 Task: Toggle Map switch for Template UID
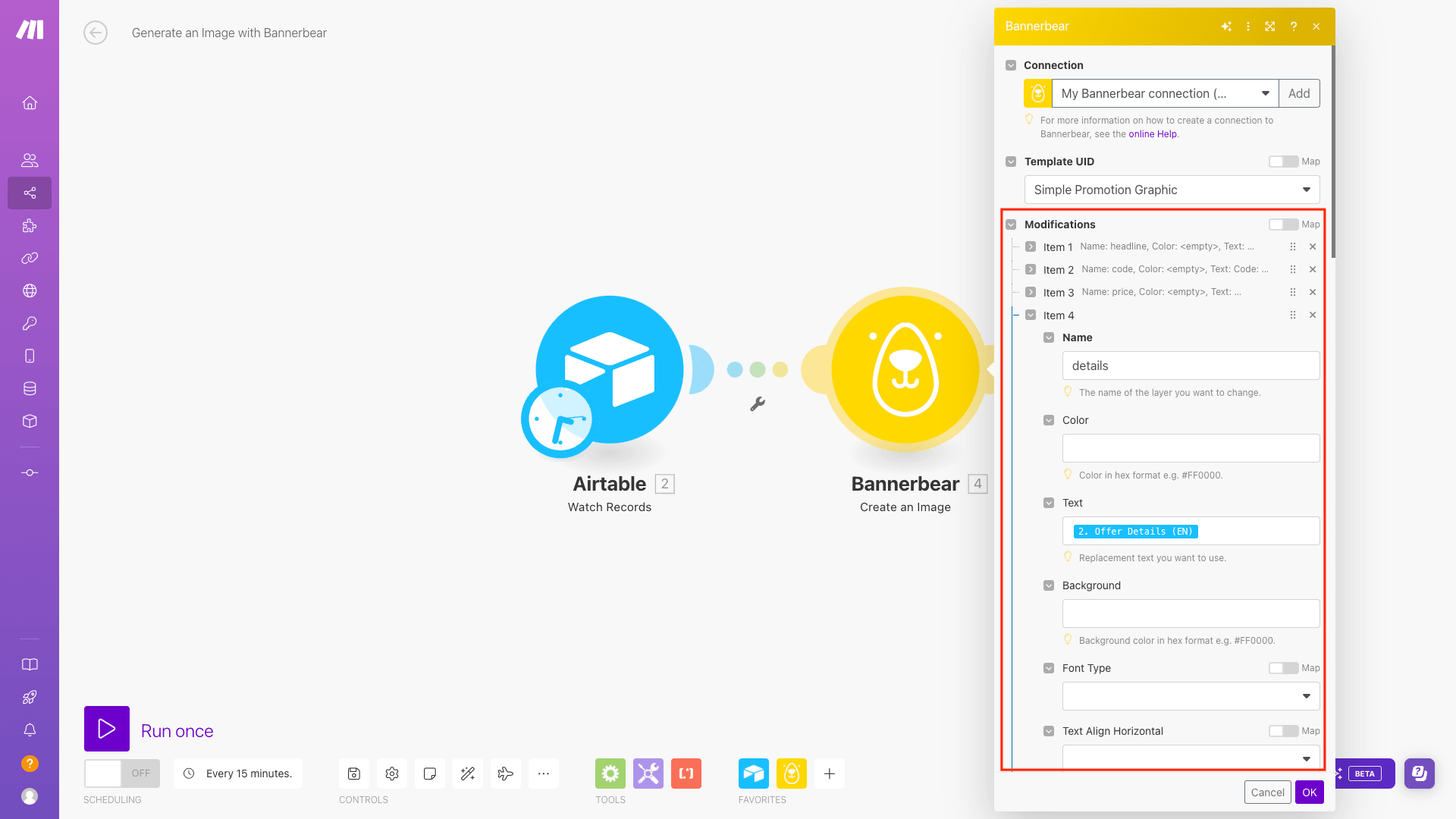(1283, 162)
